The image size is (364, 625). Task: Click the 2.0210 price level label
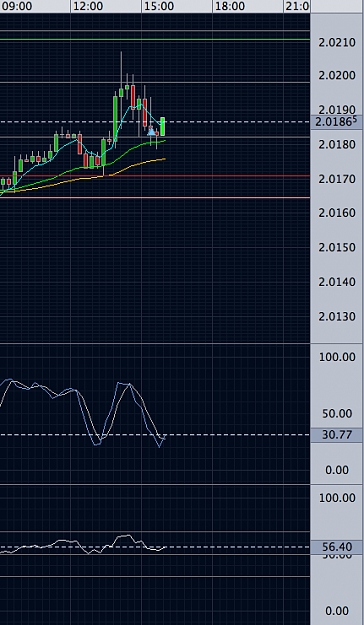pos(337,42)
